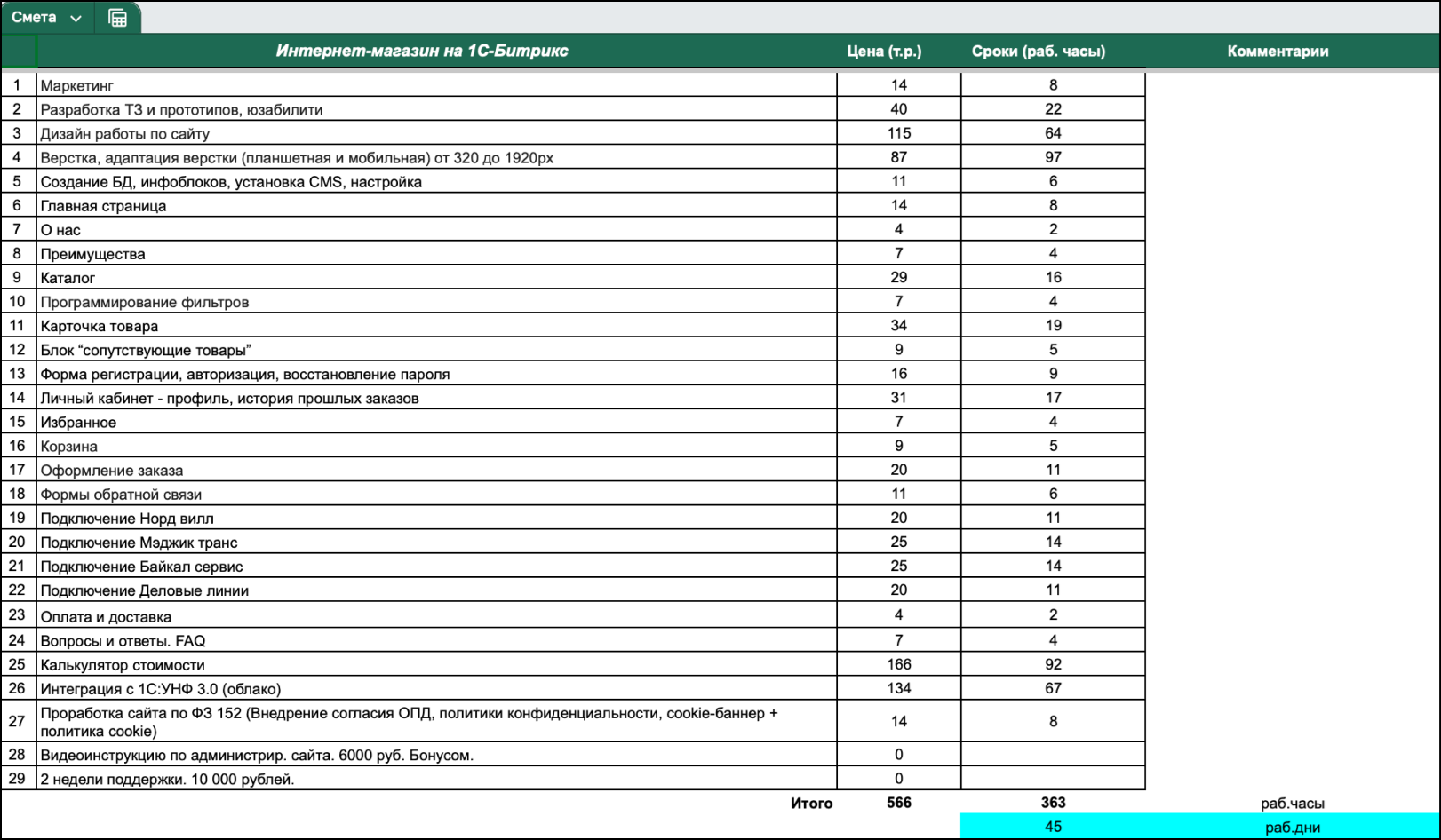This screenshot has height=840, width=1441.
Task: Click the table icon beside the Смета tab
Action: (117, 18)
